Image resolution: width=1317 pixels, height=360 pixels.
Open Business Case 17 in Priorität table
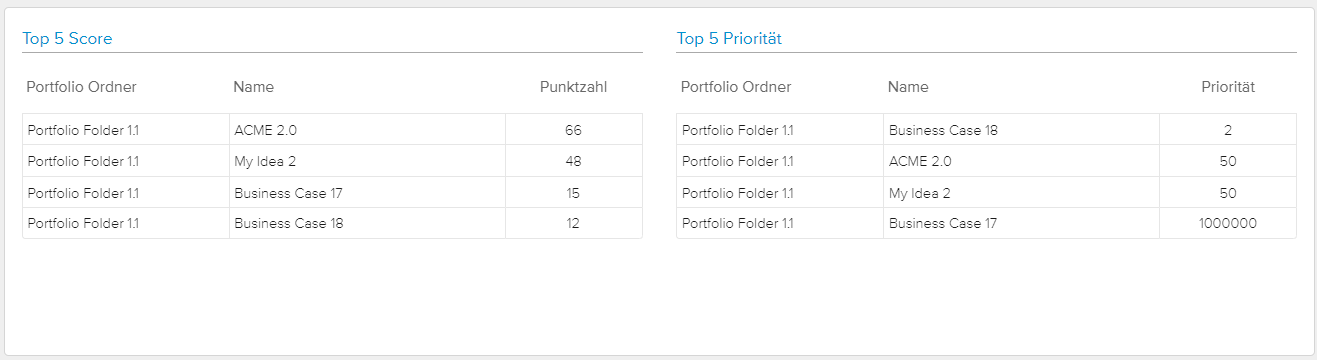pyautogui.click(x=943, y=223)
